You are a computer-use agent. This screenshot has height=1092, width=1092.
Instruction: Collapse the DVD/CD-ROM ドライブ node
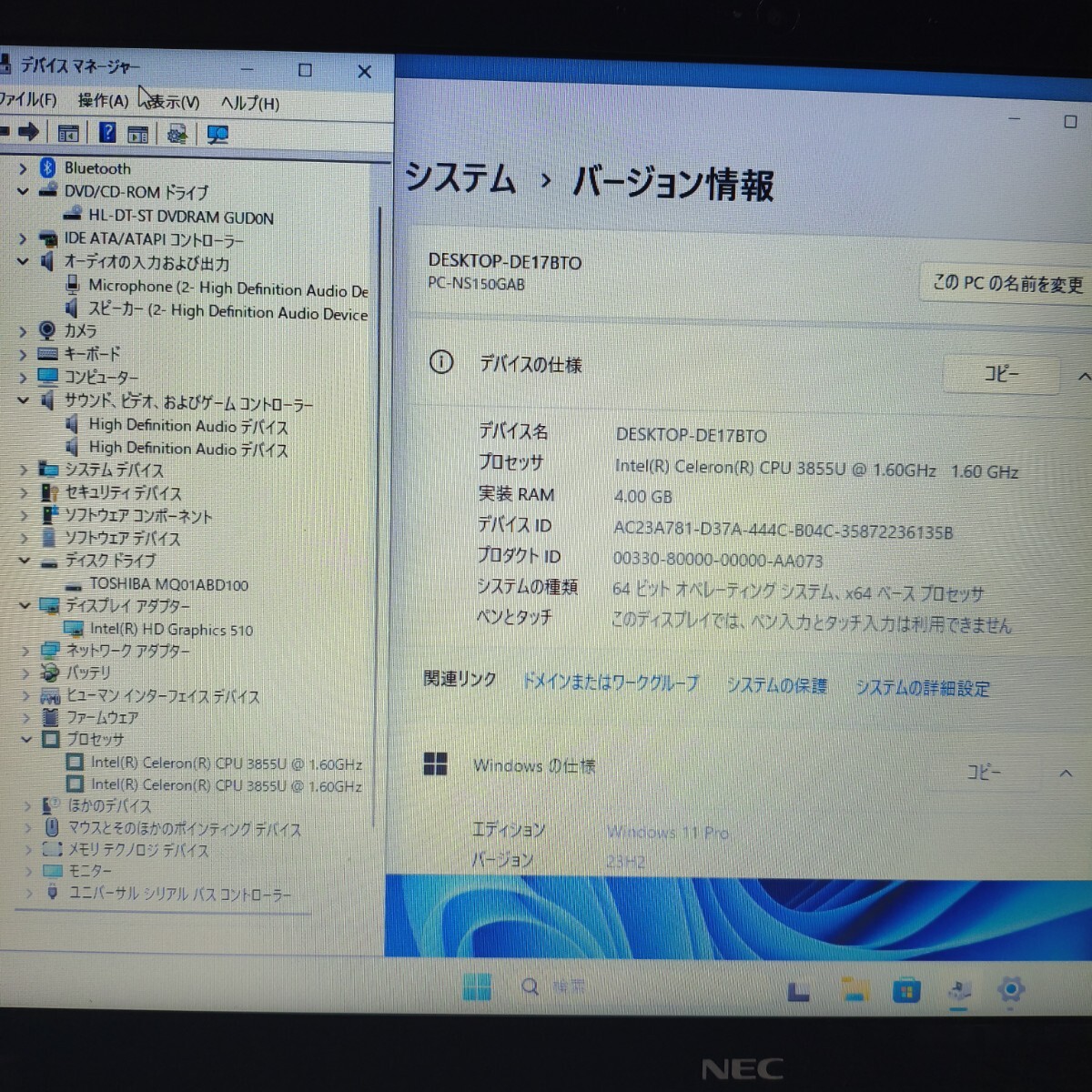click(23, 191)
